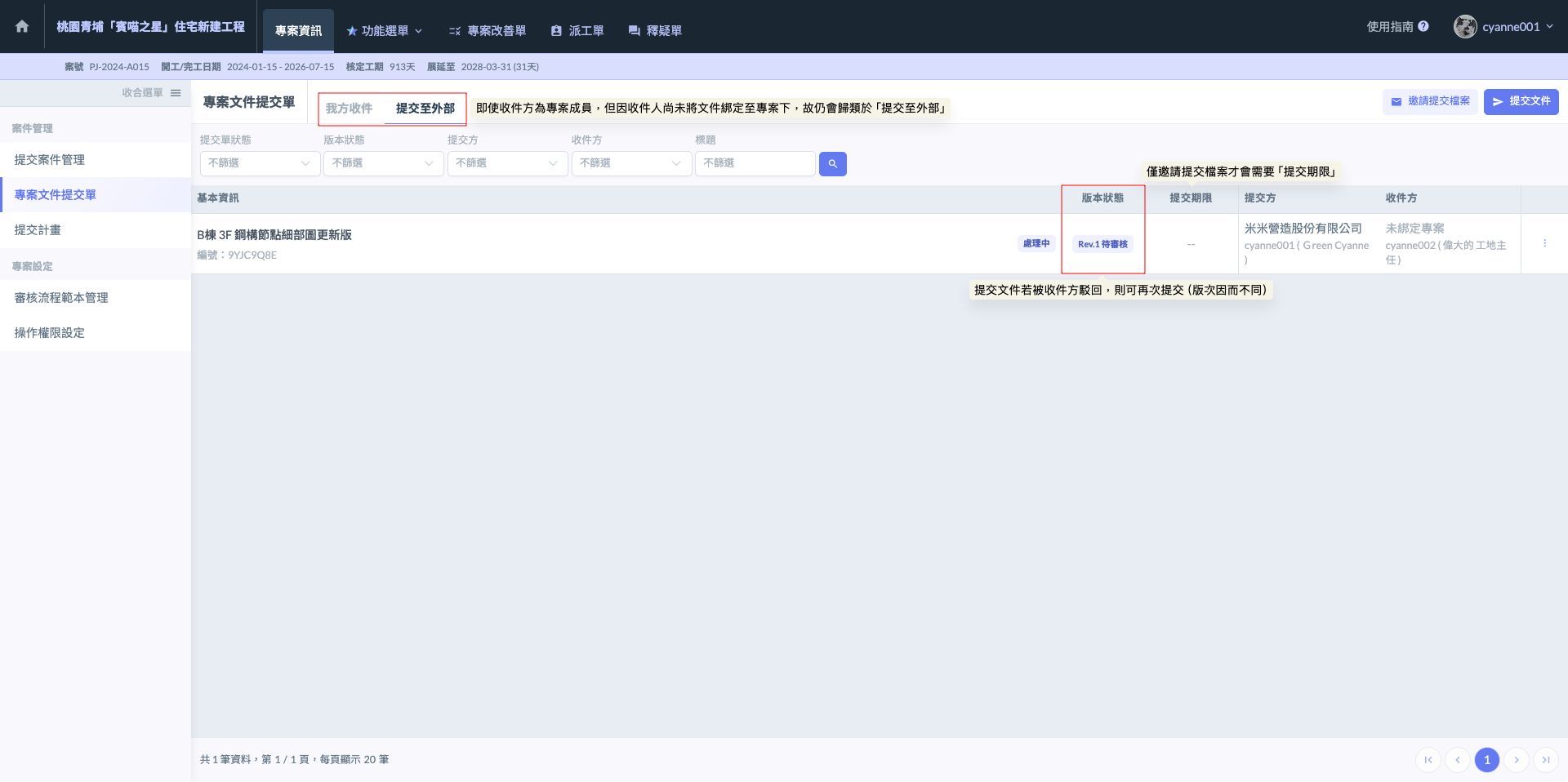Click the 提交文件 button
This screenshot has width=1568, height=782.
pos(1521,101)
